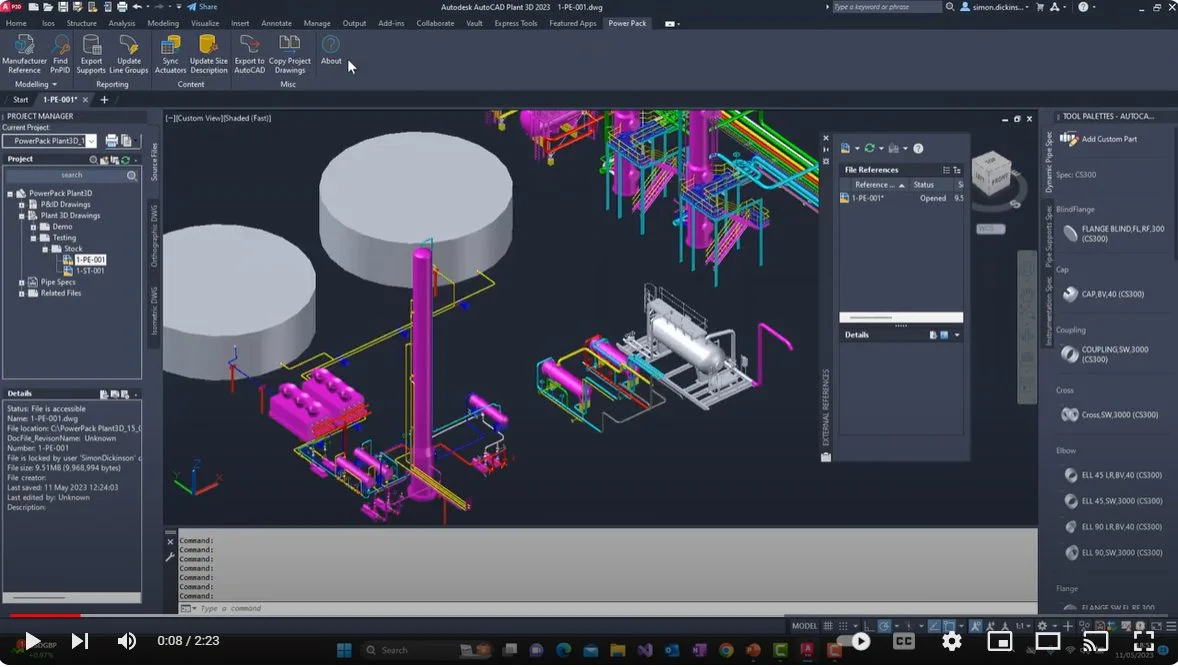Switch to the Structure ribbon tab
The height and width of the screenshot is (667, 1178).
(81, 23)
